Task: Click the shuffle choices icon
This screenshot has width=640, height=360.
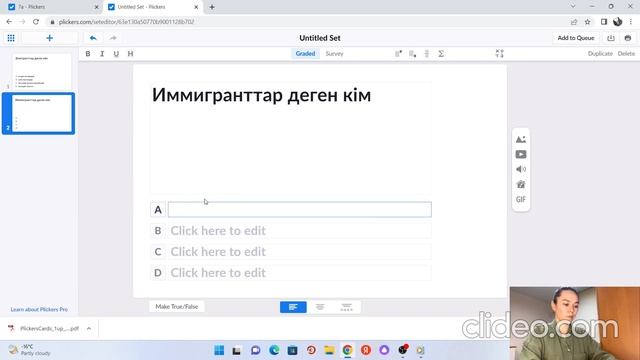Action: (500, 53)
